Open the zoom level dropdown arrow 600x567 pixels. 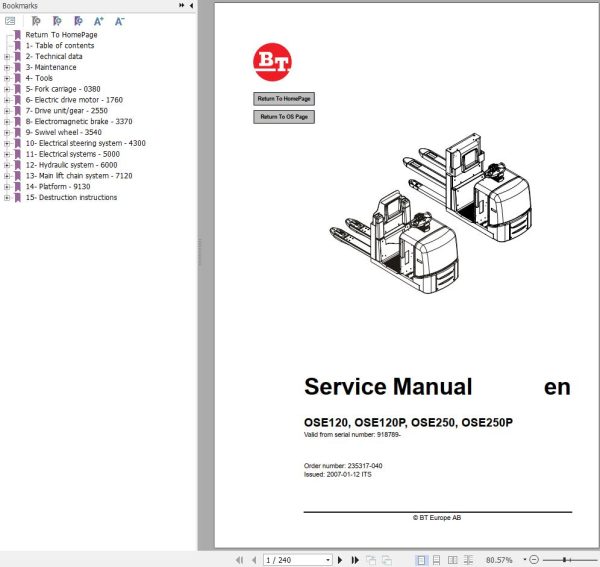coord(525,560)
